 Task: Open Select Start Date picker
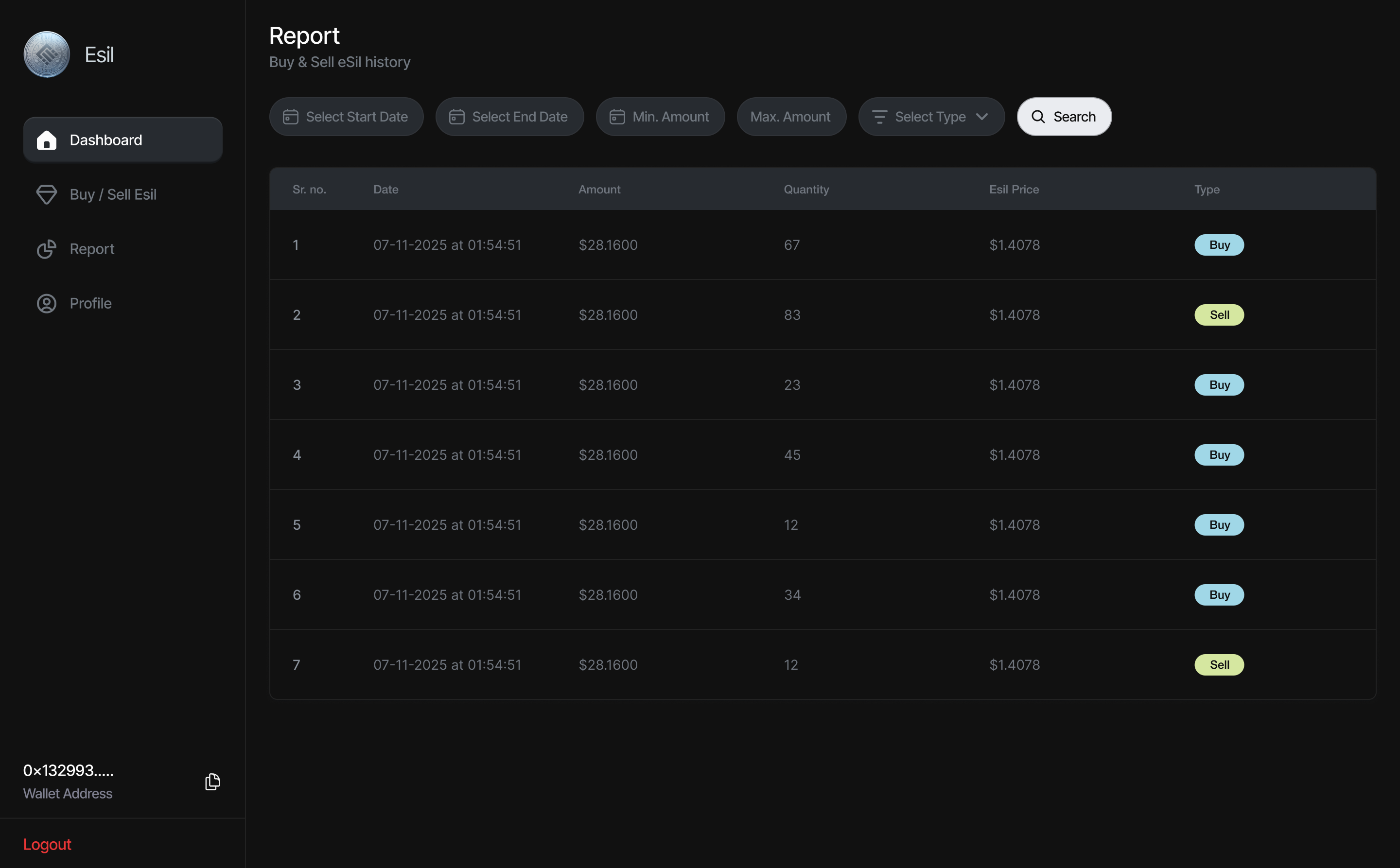(356, 117)
